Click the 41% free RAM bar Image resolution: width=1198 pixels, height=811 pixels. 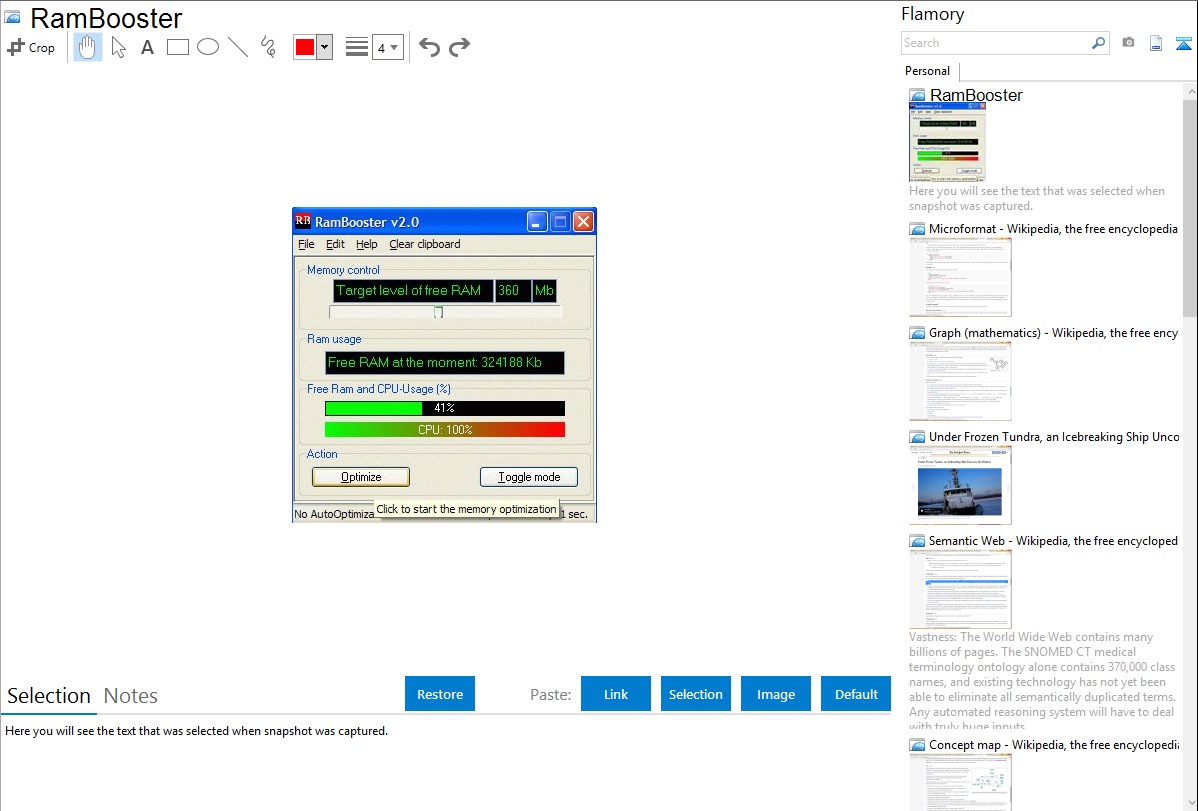click(445, 408)
